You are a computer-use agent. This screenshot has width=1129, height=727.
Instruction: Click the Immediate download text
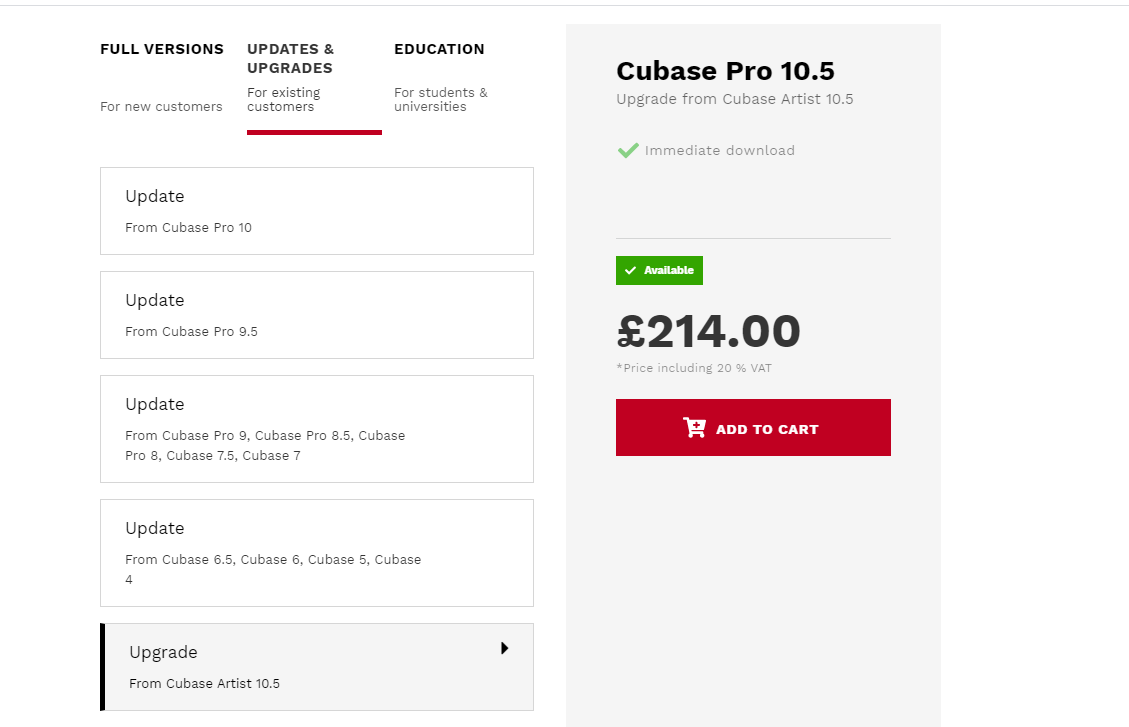point(719,151)
